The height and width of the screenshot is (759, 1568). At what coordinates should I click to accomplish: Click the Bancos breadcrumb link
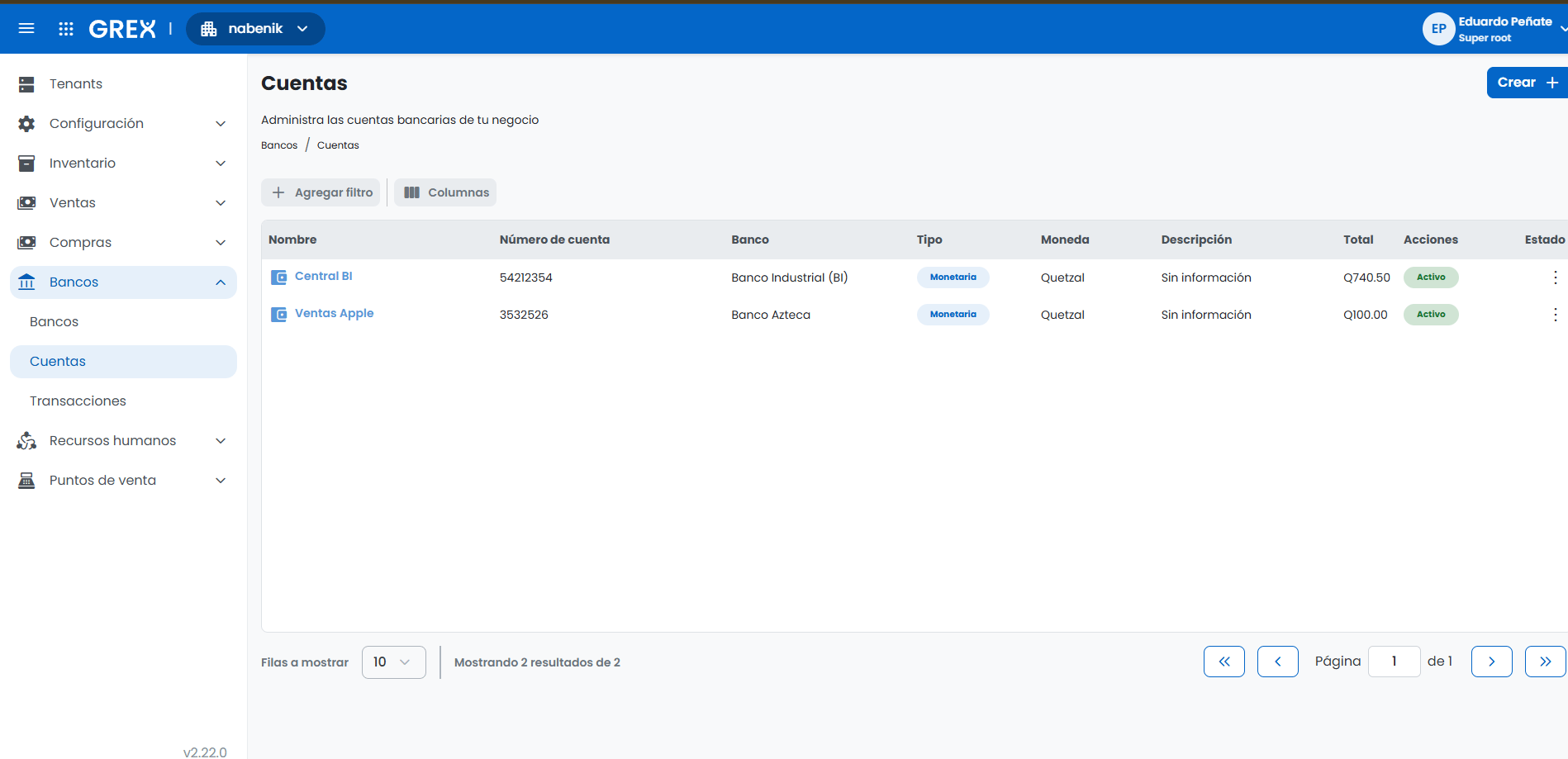click(x=279, y=145)
